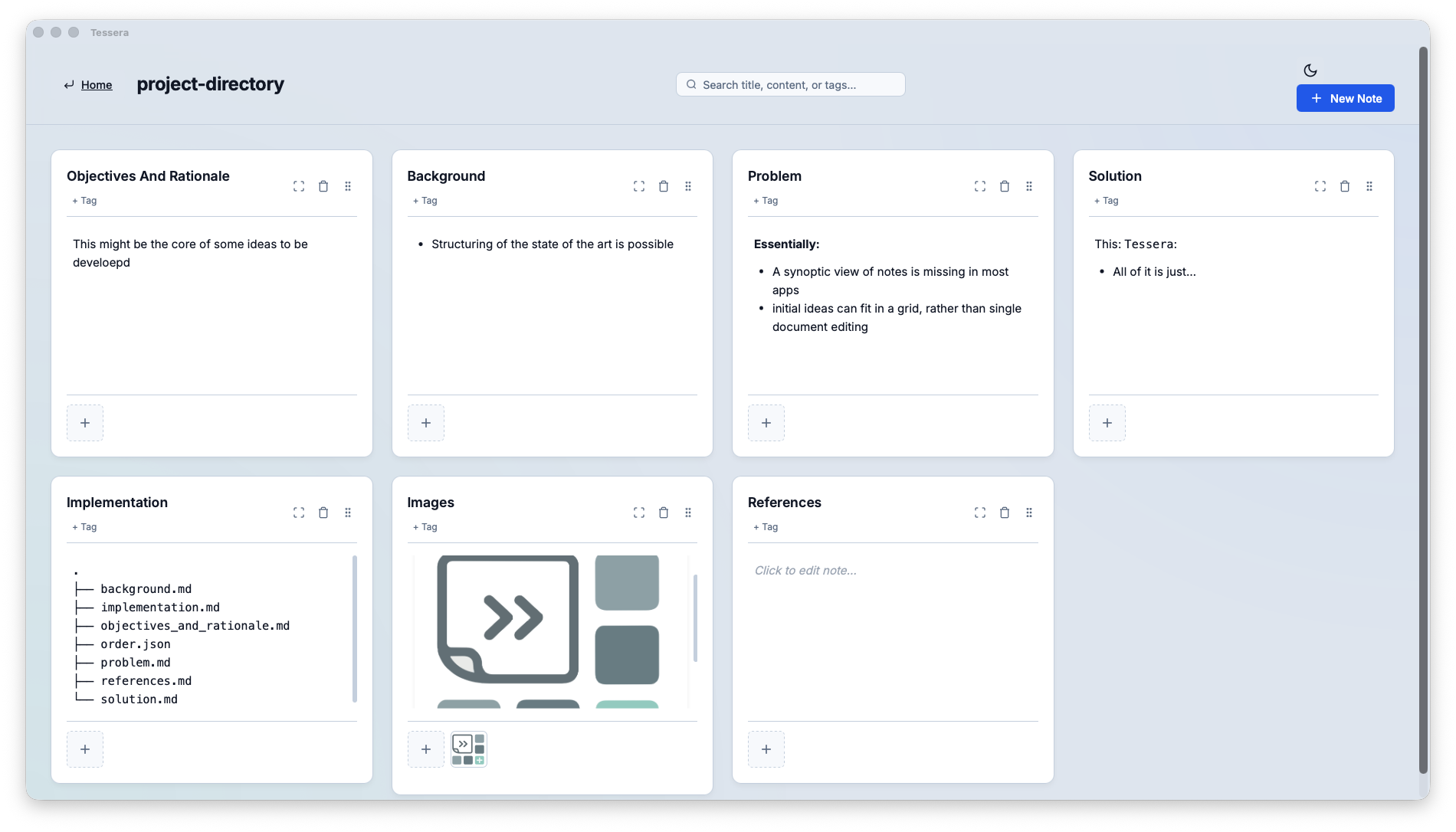Click 'initial ideas can fit in a grid' bullet
This screenshot has height=832, width=1456.
tap(897, 317)
